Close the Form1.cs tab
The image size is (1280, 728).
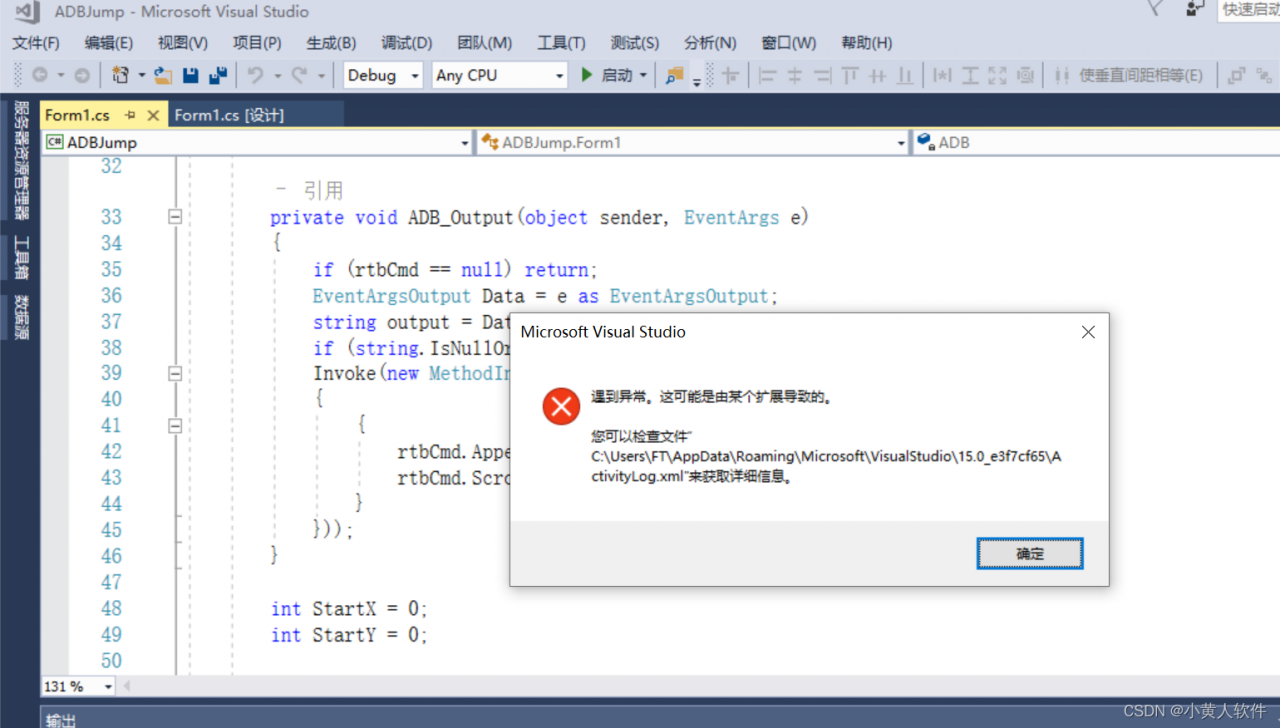153,115
